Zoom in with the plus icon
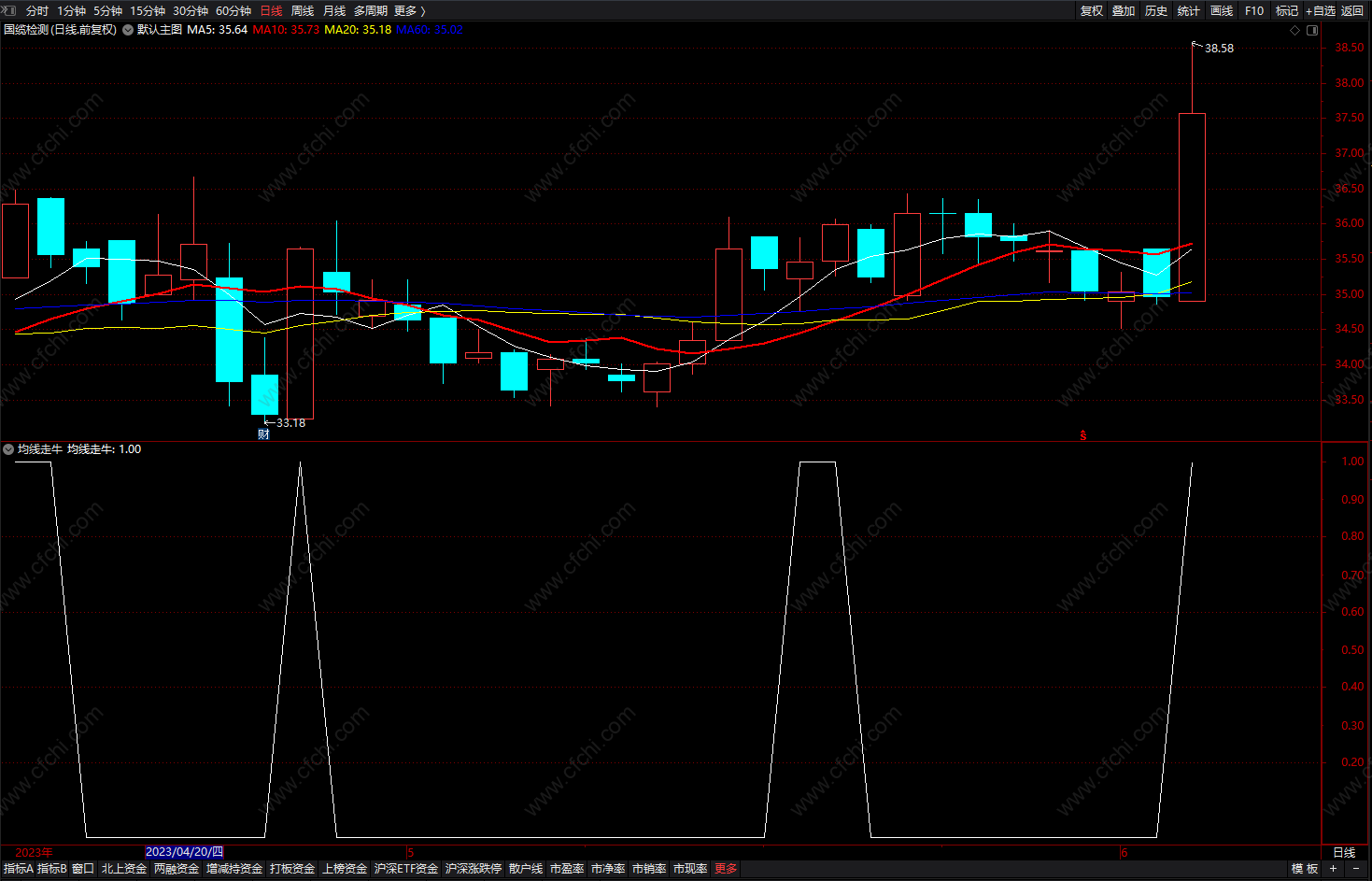 point(1333,869)
